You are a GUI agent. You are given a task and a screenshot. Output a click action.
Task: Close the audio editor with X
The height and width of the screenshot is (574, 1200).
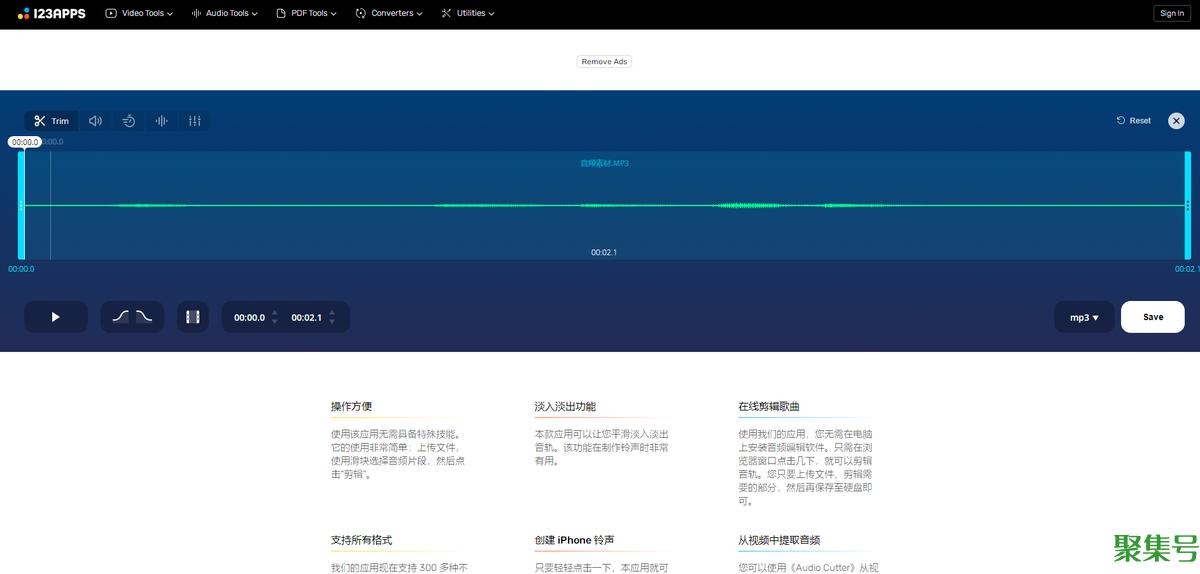[x=1176, y=120]
